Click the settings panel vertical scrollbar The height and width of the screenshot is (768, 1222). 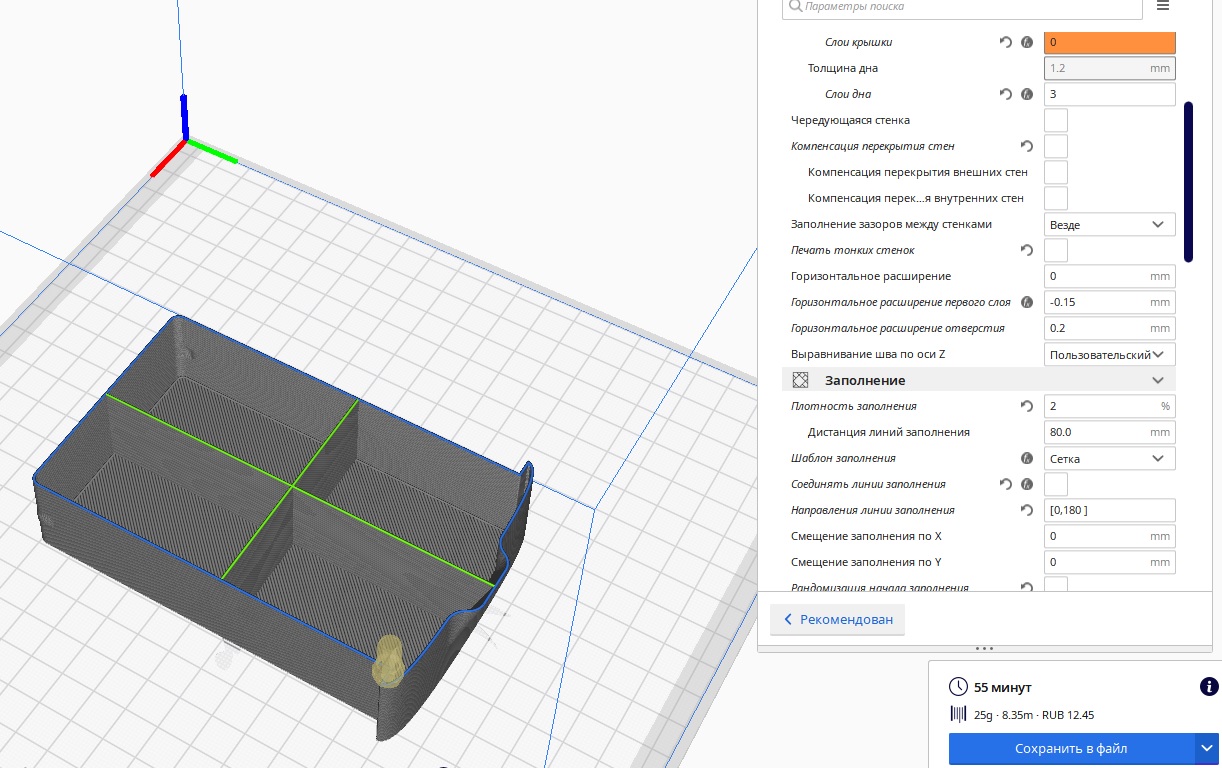tap(1188, 180)
